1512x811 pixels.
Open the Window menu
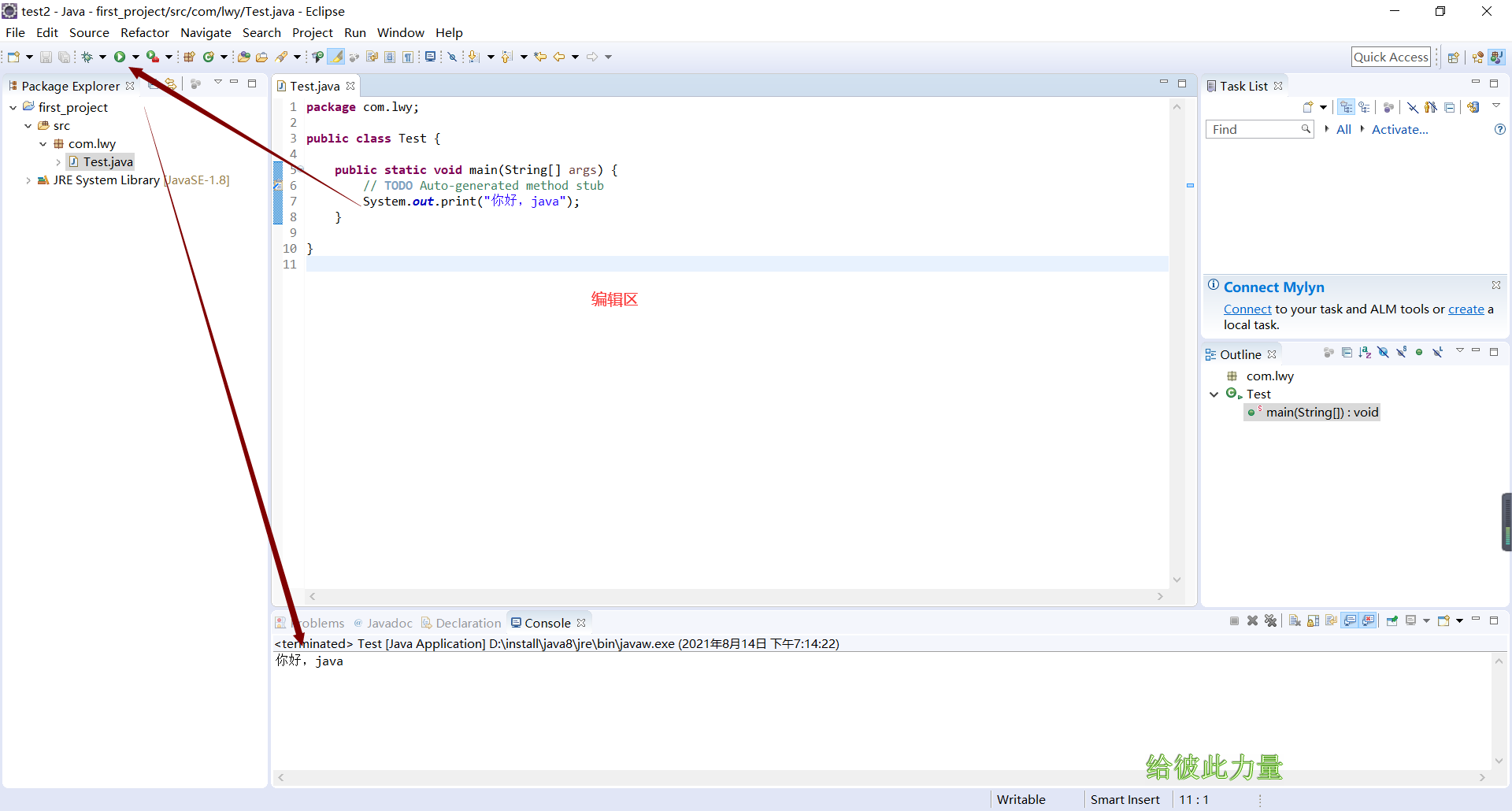[x=400, y=32]
